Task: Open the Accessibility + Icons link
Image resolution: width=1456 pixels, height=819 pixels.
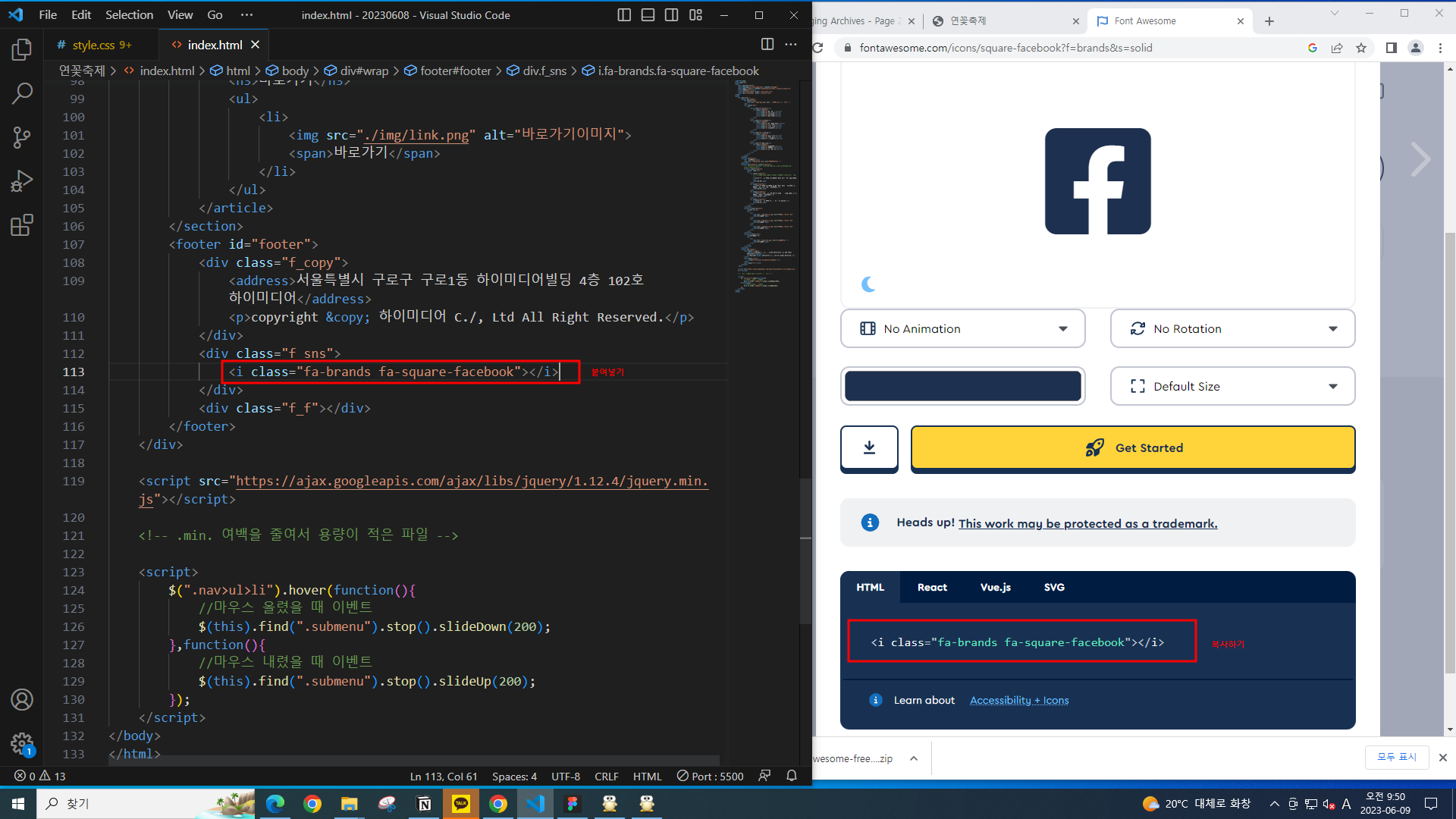Action: (x=1019, y=700)
